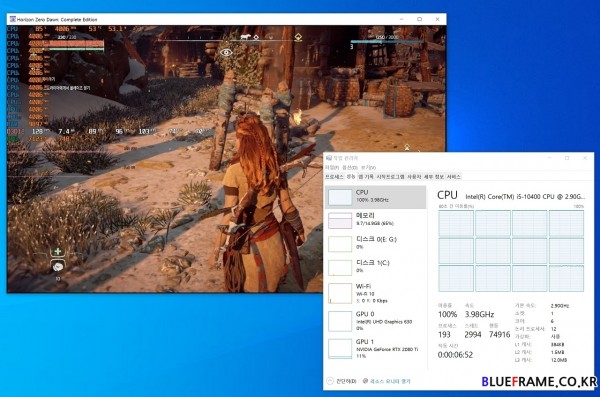Image resolution: width=600 pixels, height=397 pixels.
Task: Collapse Task Manager with 간단히 chevron
Action: point(330,381)
